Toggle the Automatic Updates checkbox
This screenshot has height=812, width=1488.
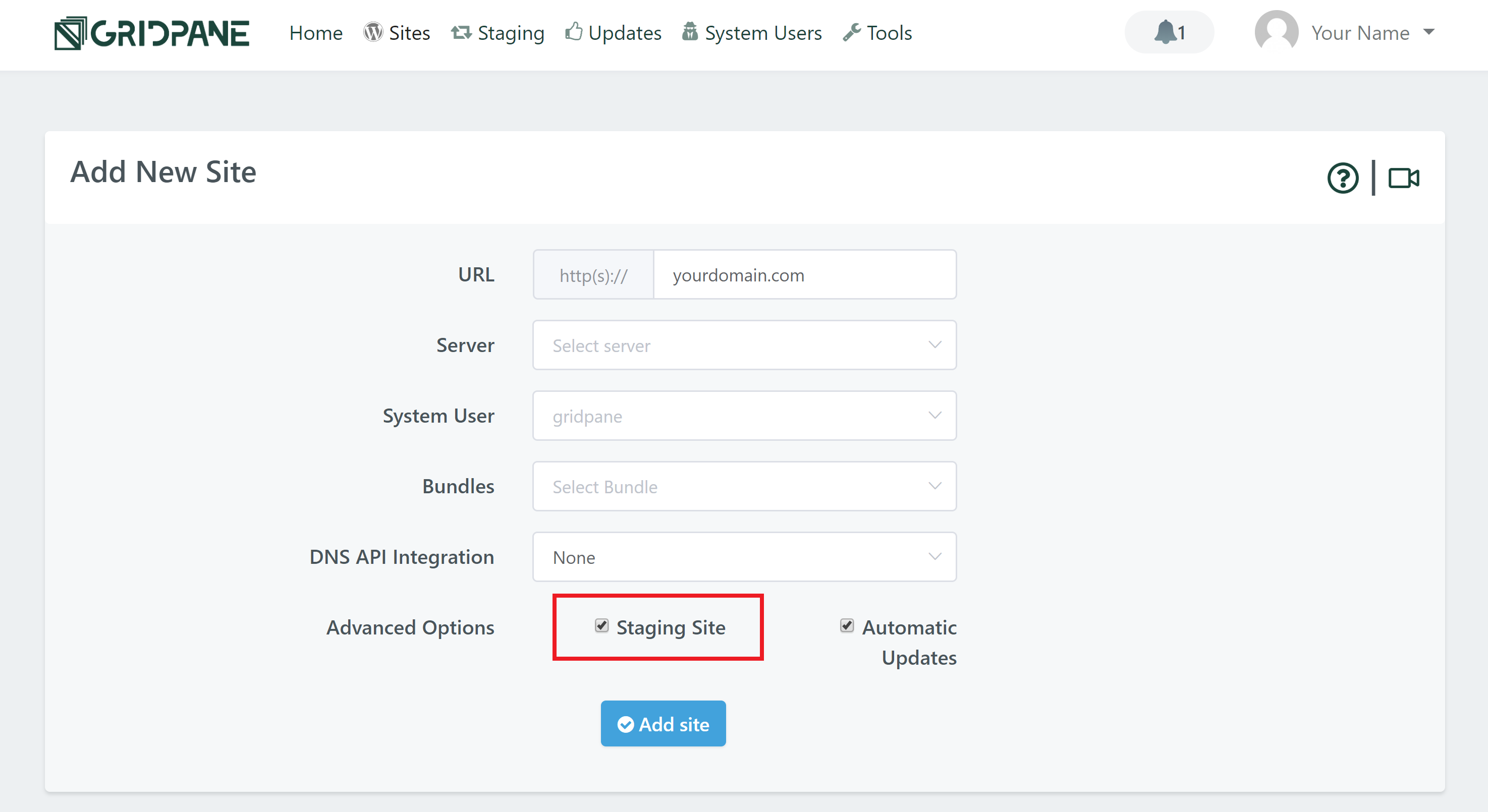847,625
